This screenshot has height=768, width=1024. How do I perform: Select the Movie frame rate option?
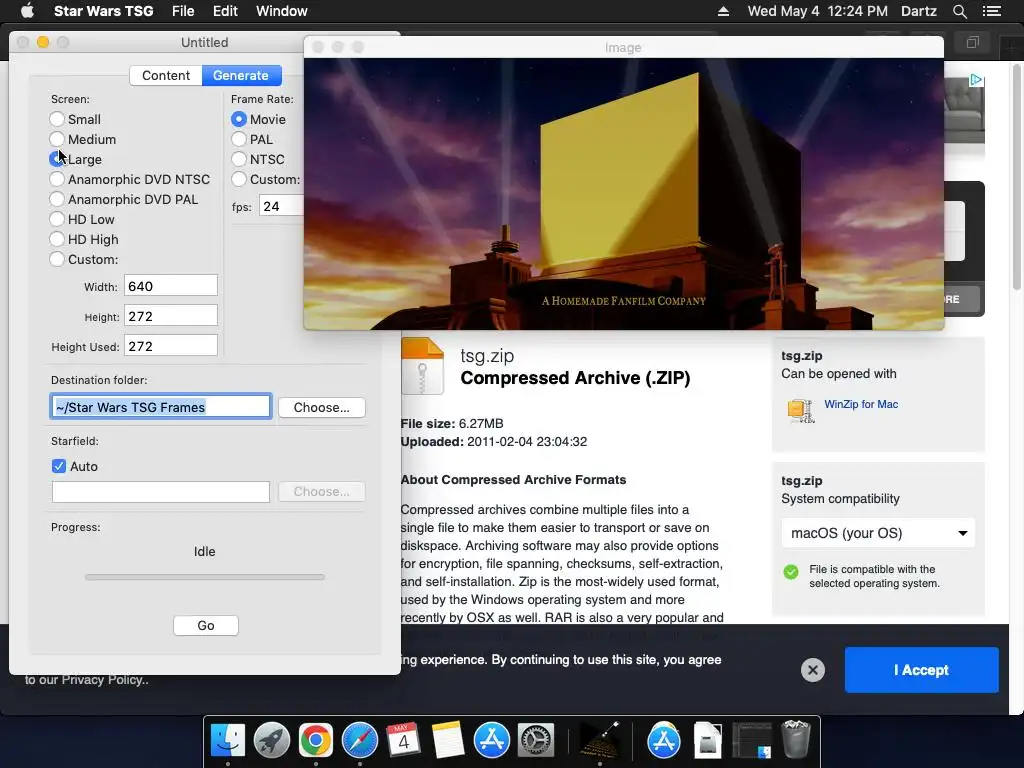pyautogui.click(x=239, y=120)
